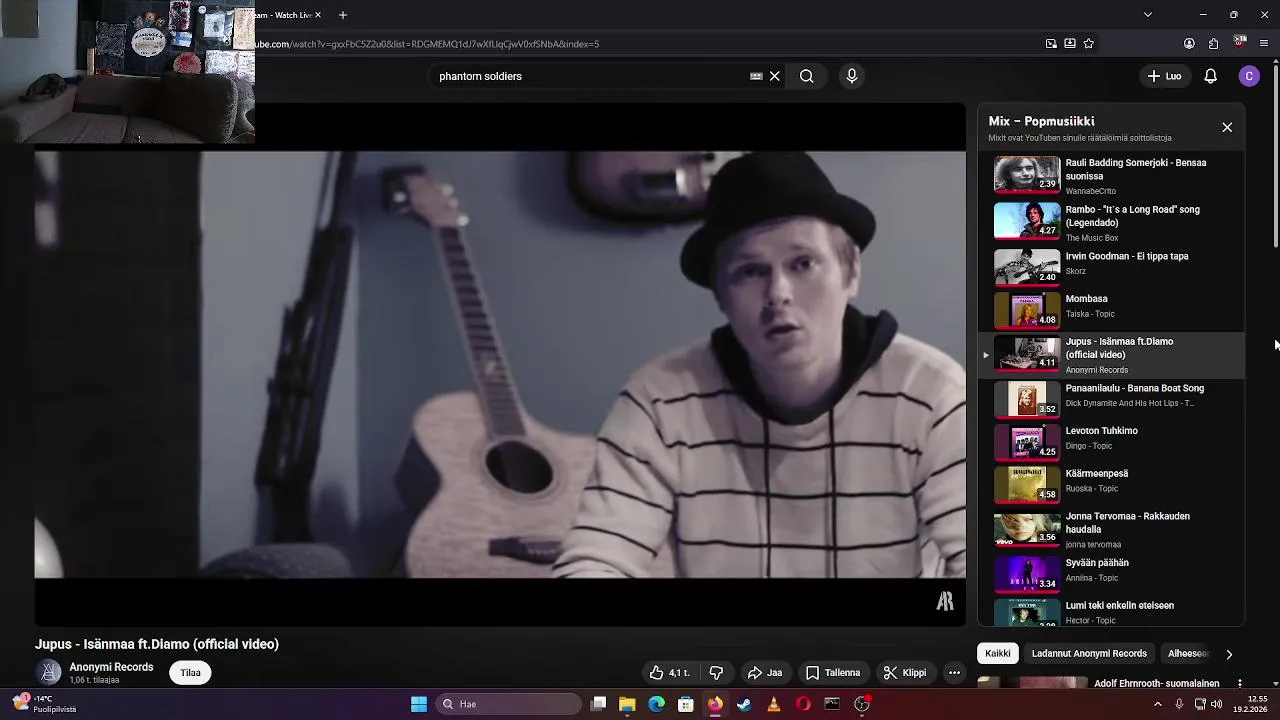Open a new browser tab with plus
The image size is (1280, 720).
[x=342, y=15]
